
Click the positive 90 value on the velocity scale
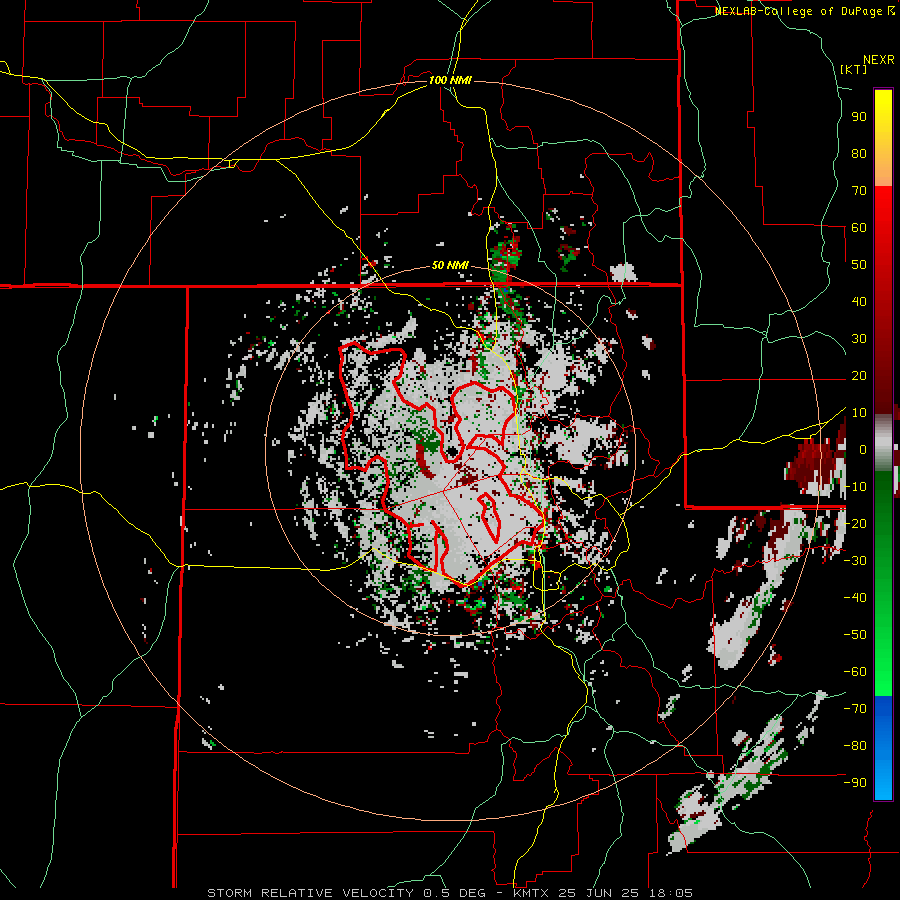coord(859,117)
